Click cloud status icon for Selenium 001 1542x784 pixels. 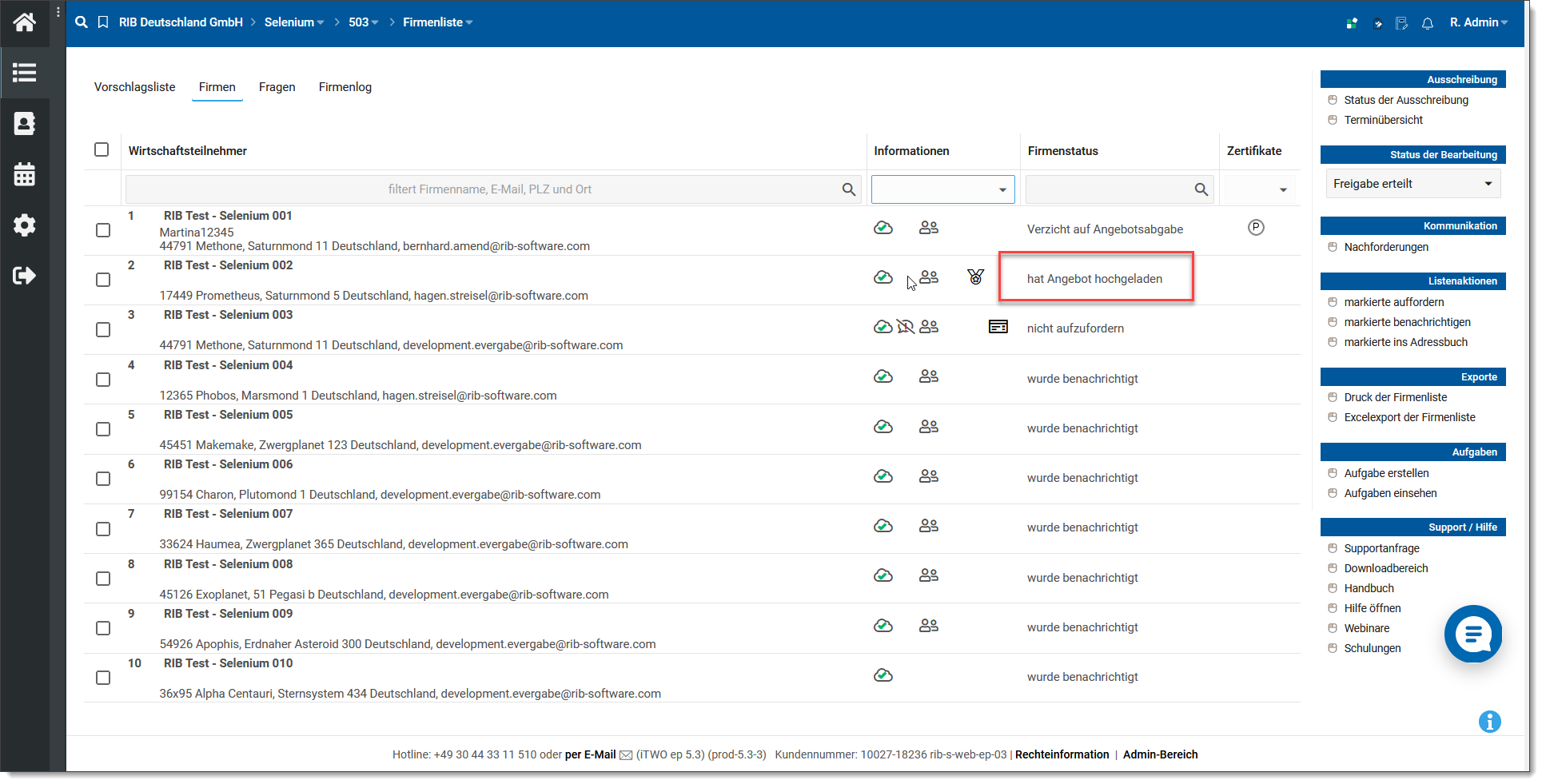tap(883, 228)
